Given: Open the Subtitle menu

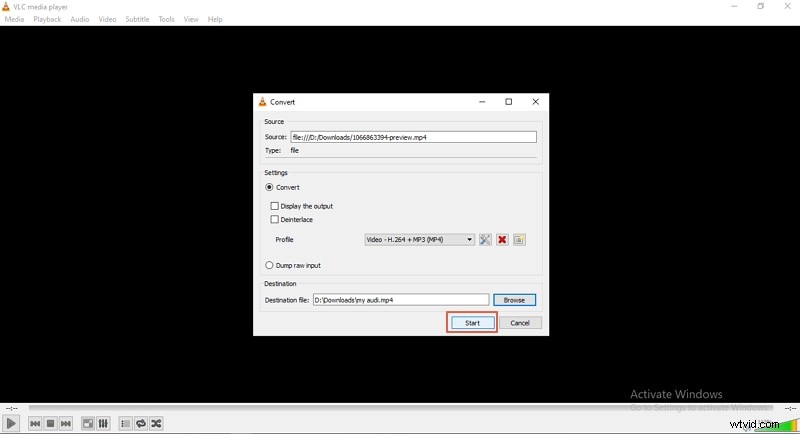Looking at the screenshot, I should coord(137,19).
